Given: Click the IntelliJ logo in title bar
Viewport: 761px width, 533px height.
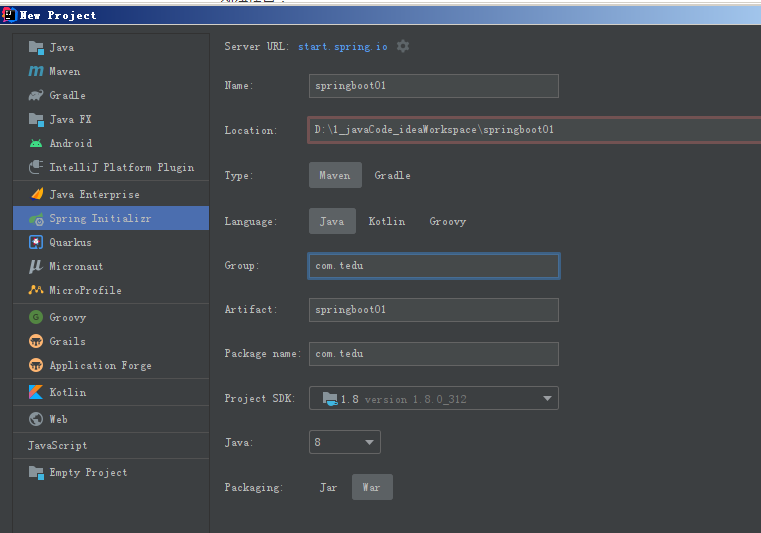Looking at the screenshot, I should pyautogui.click(x=9, y=15).
